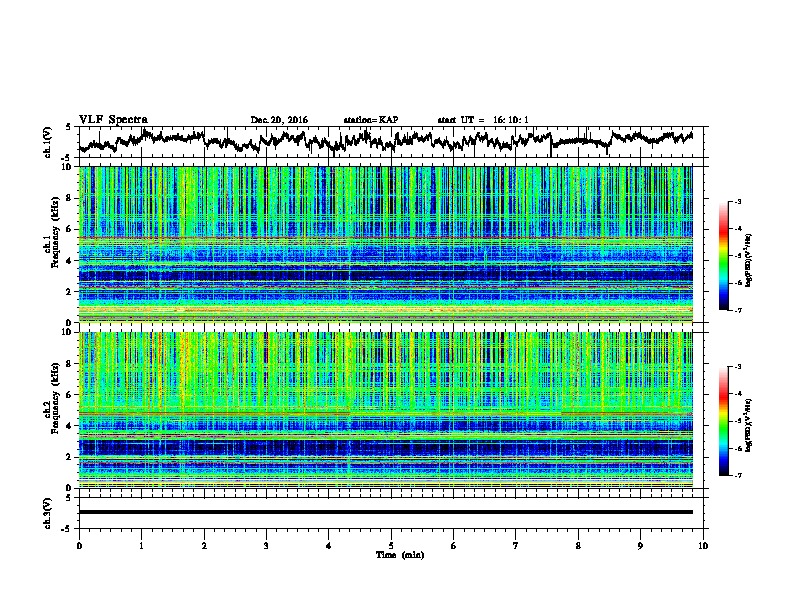Click the ch.1 frequency tick label "8"
Screen dimensions: 792x612
pos(70,198)
